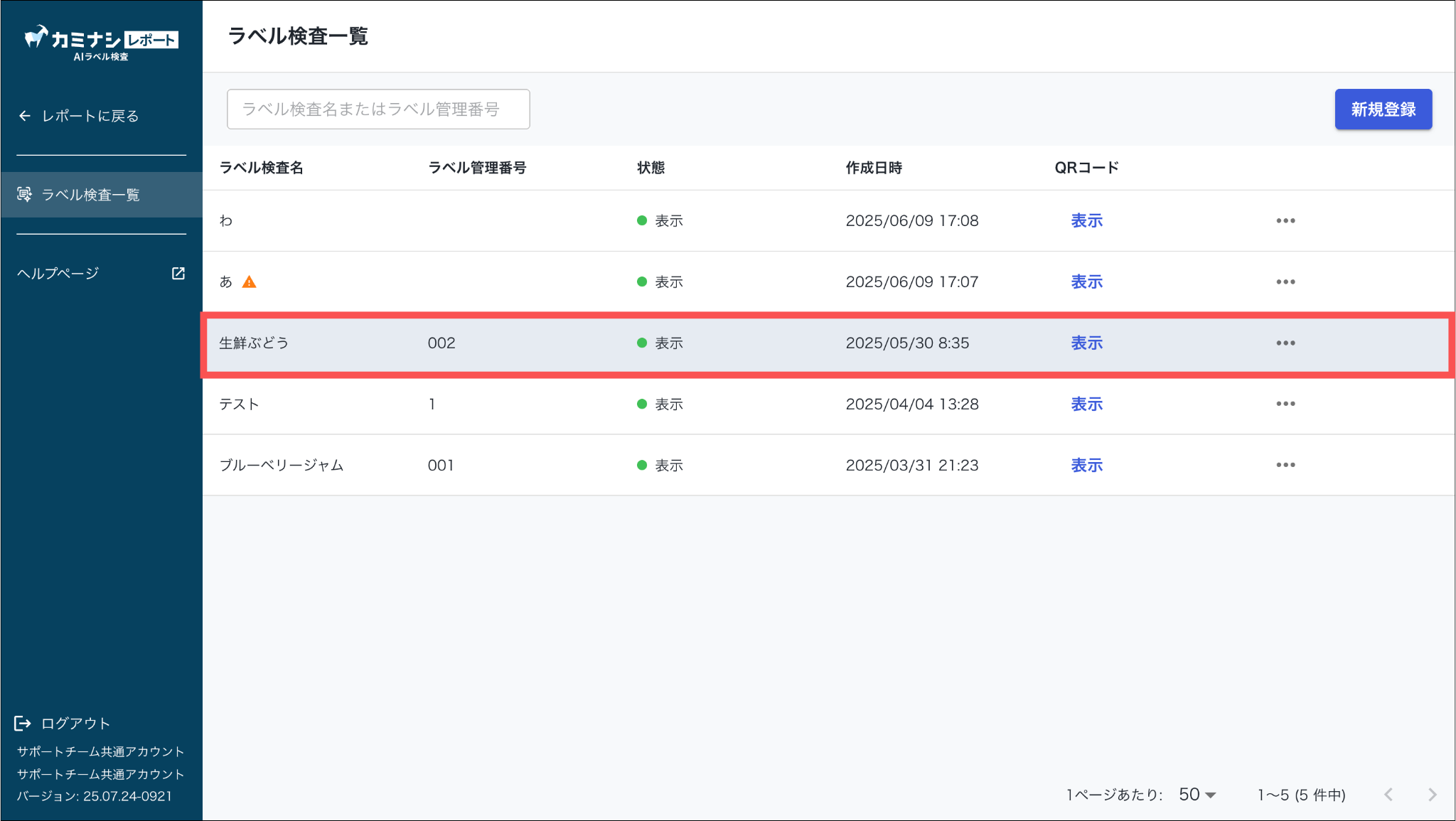Click warning triangle icon next to あ
Viewport: 1456px width, 821px height.
point(249,282)
